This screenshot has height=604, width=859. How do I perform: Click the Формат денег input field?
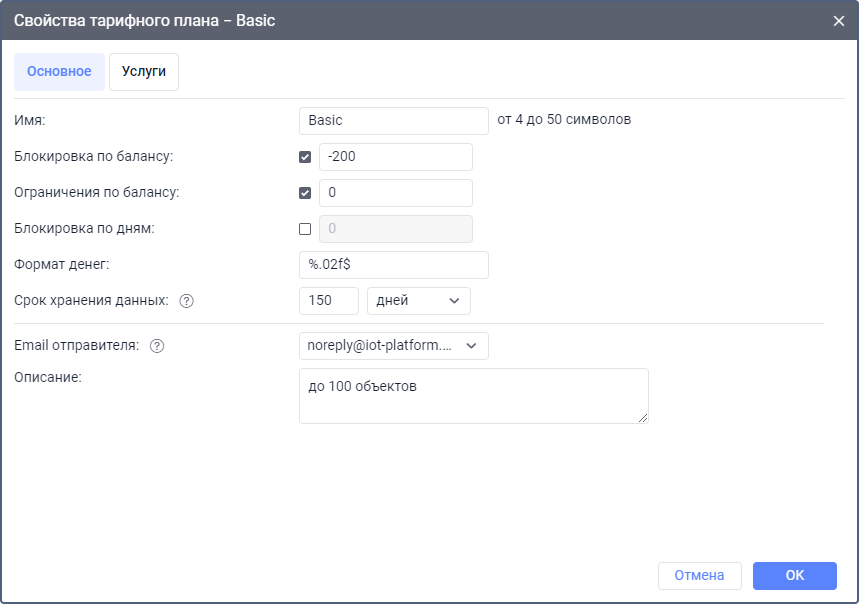pos(393,265)
